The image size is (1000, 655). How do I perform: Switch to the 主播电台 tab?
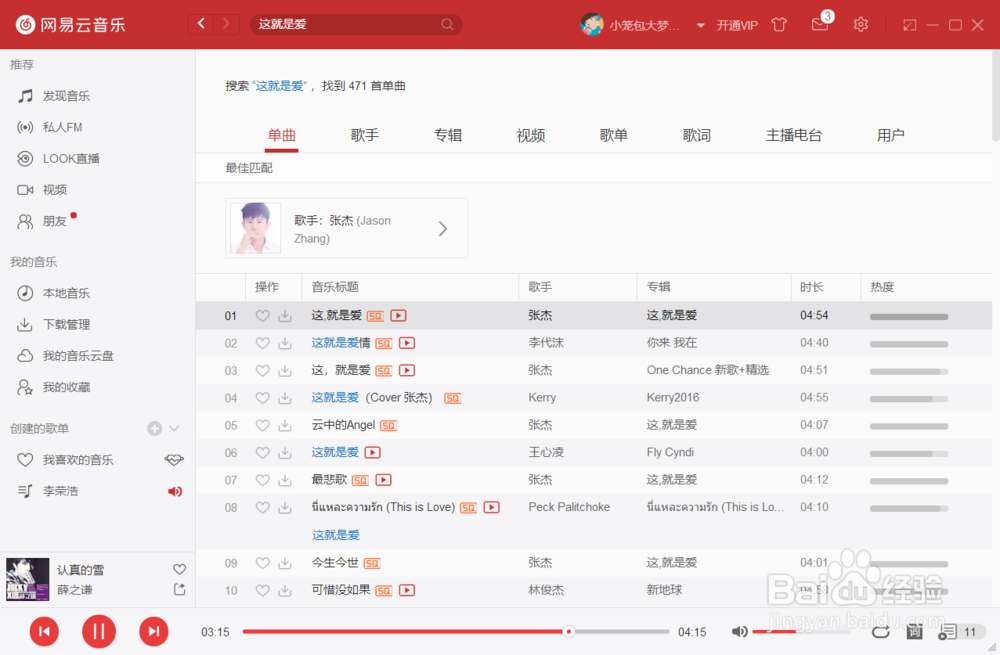click(794, 135)
